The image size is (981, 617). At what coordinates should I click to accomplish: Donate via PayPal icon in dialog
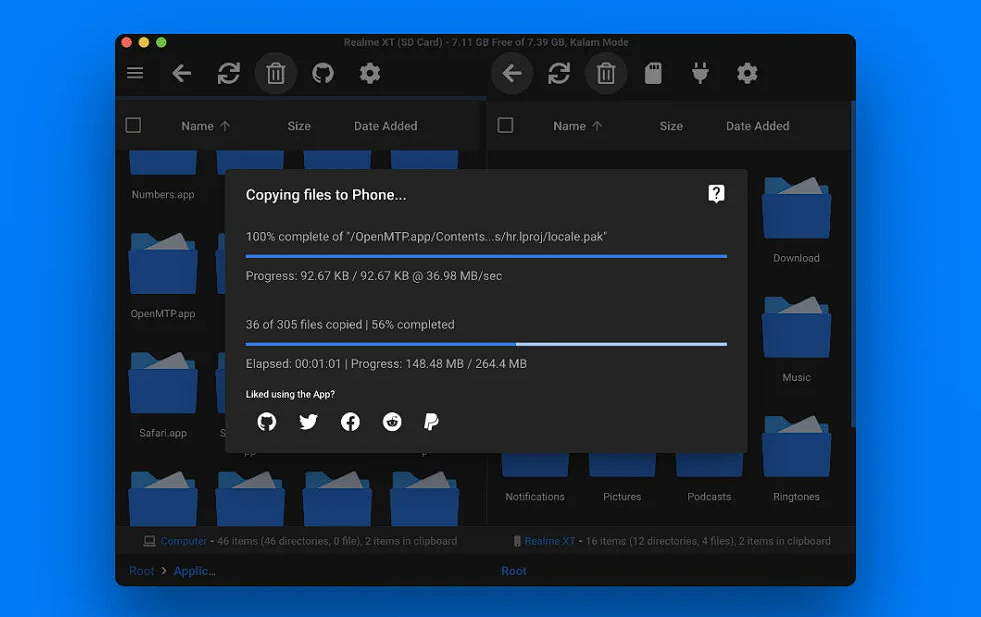tap(431, 422)
